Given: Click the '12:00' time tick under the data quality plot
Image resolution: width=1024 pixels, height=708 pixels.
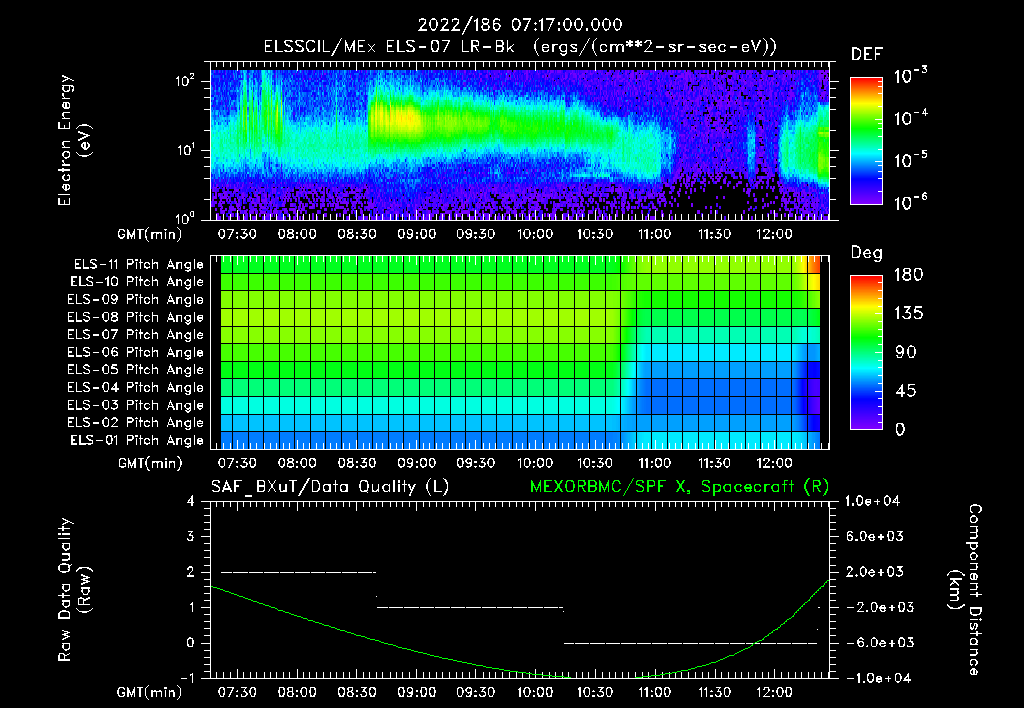Looking at the screenshot, I should click(x=774, y=692).
